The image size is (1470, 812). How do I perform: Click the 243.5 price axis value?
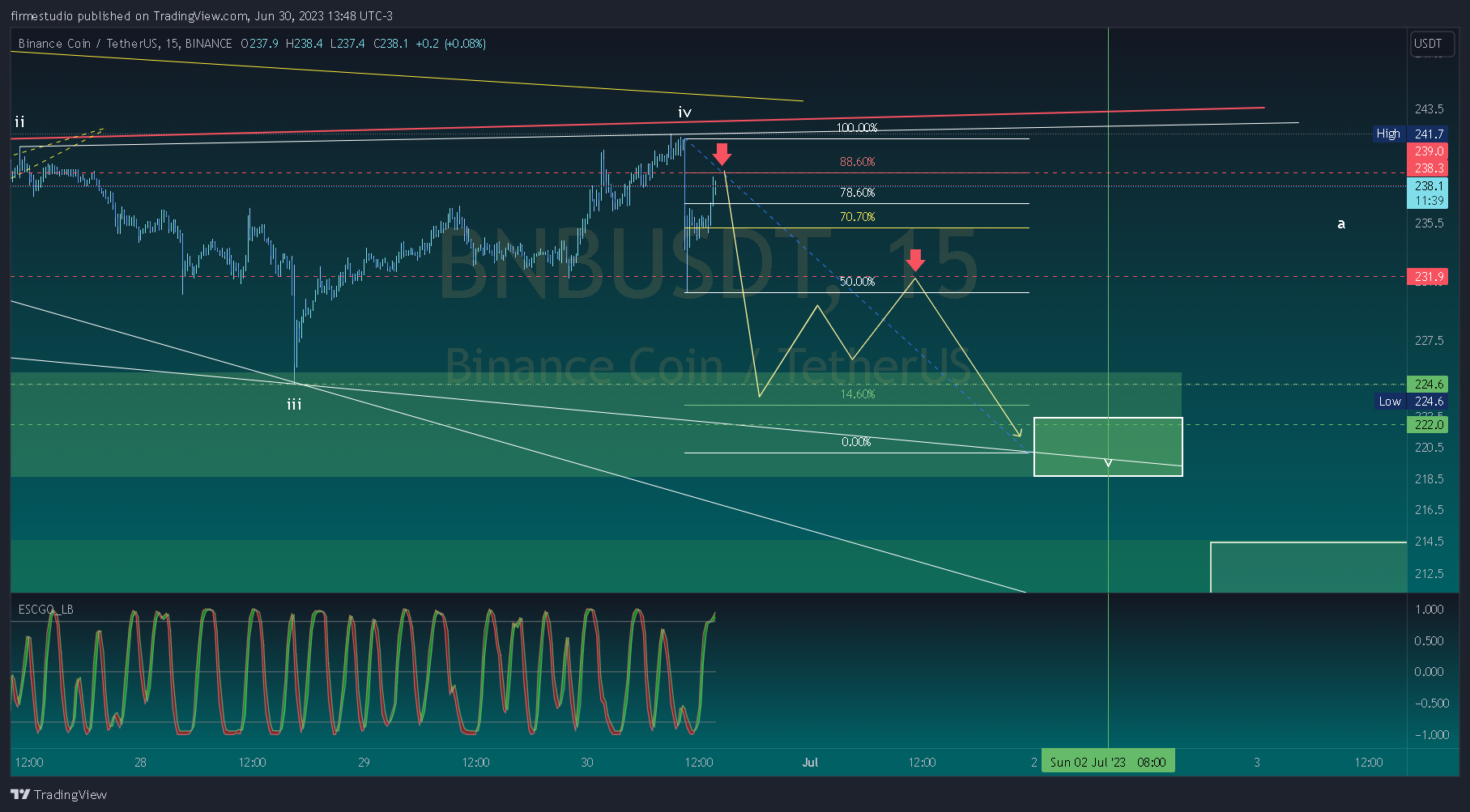click(x=1429, y=109)
